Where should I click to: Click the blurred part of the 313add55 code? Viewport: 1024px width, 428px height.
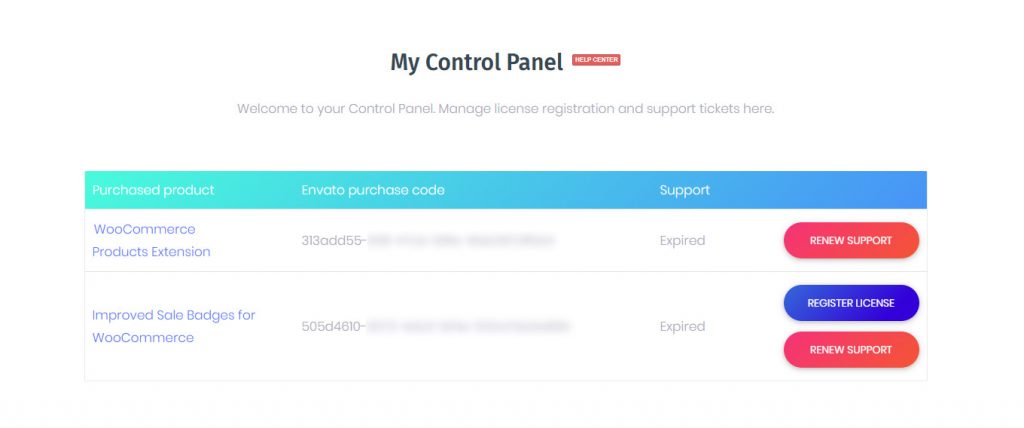pos(461,241)
